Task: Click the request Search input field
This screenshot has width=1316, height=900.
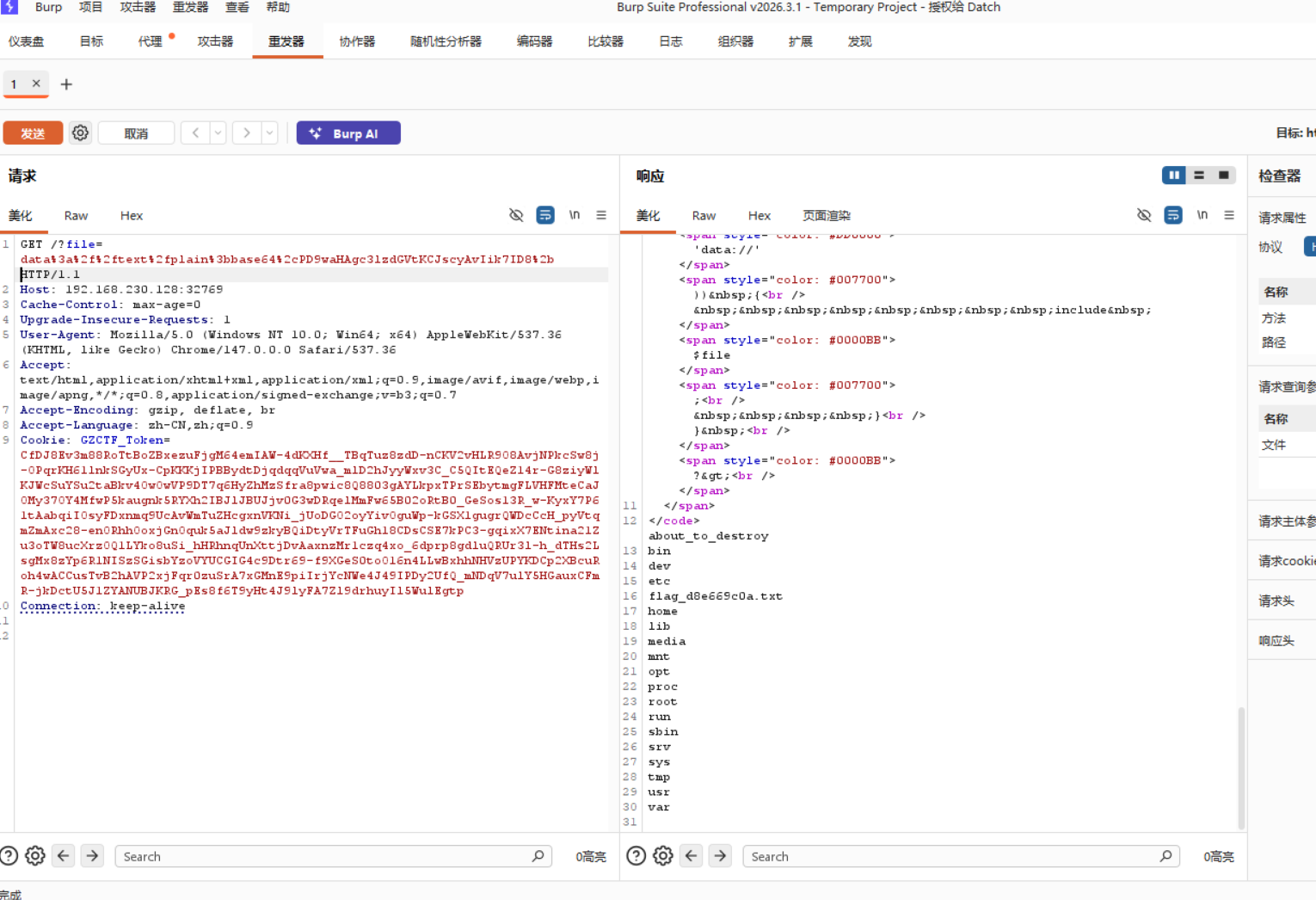Action: click(334, 856)
